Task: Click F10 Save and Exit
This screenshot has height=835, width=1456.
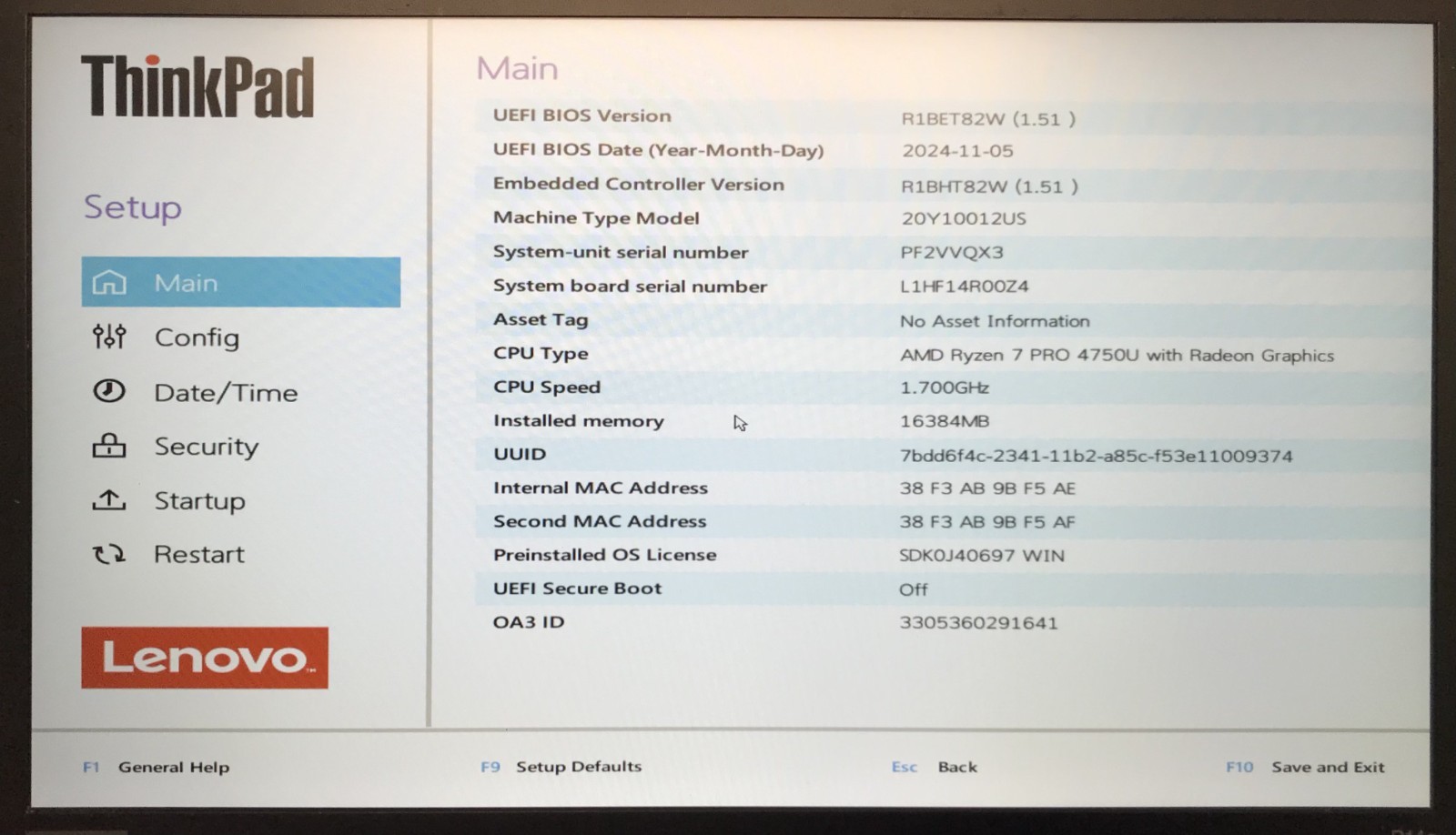Action: click(x=1305, y=767)
